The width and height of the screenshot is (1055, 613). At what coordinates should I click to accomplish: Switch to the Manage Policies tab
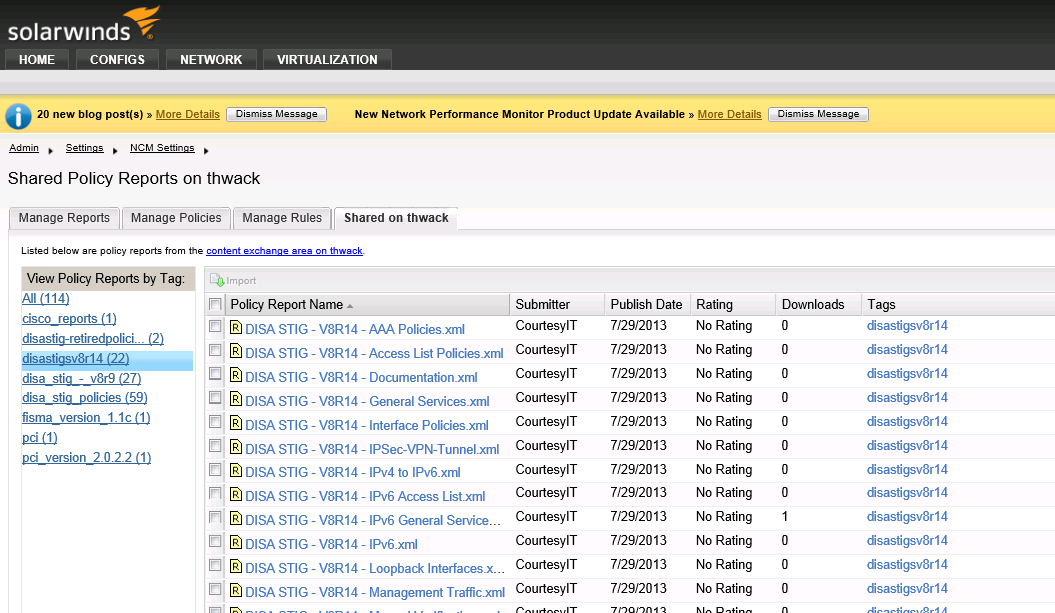coord(176,218)
